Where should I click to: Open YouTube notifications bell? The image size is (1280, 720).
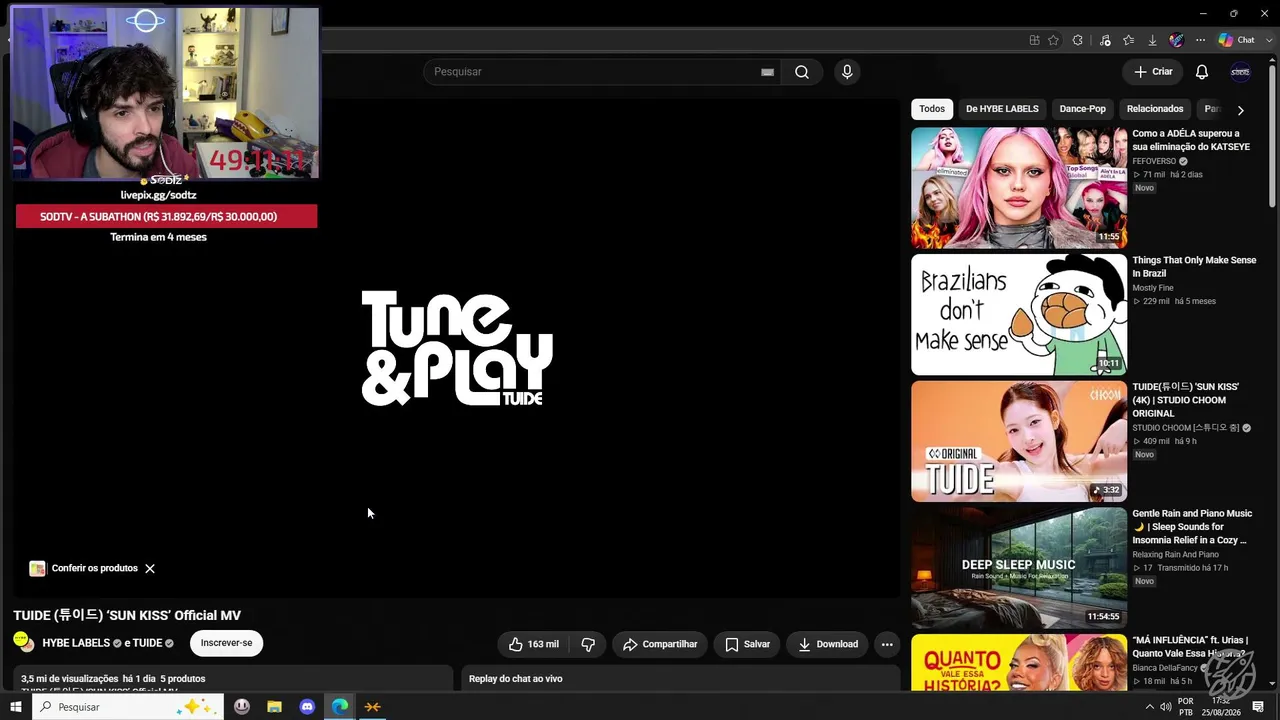coord(1202,72)
